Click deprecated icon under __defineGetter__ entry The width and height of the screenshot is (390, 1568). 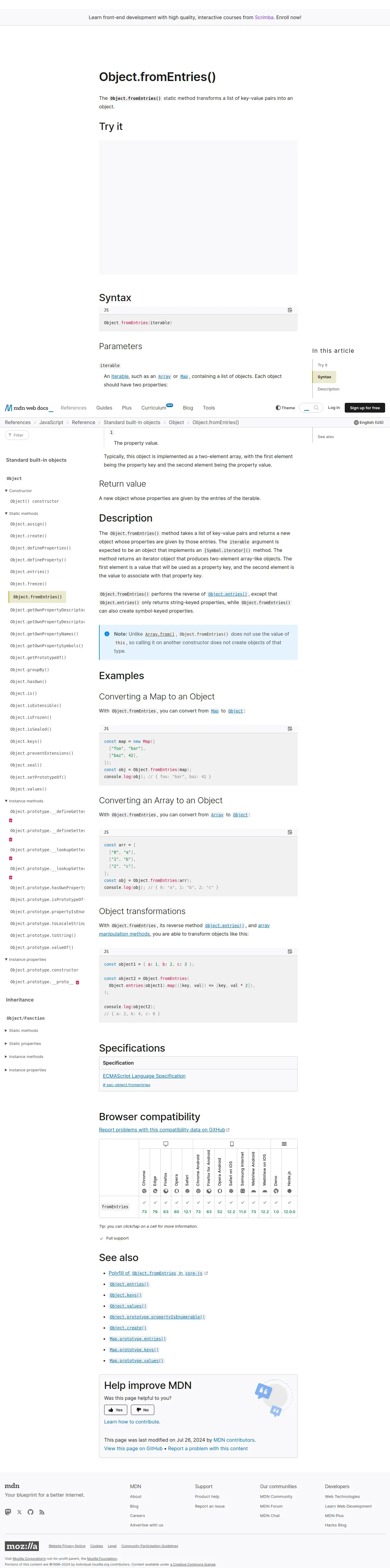pyautogui.click(x=10, y=821)
